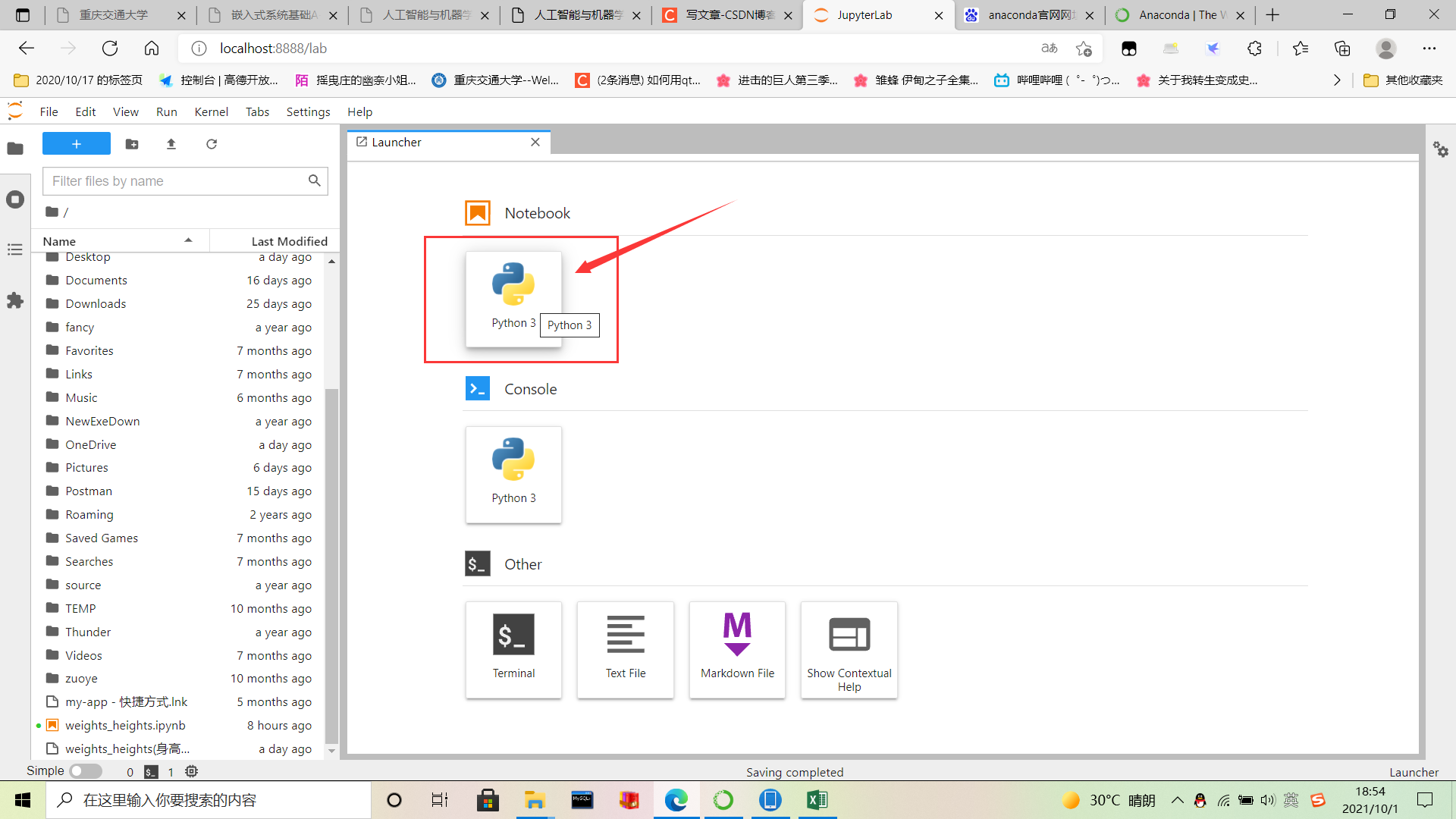Expand the Kernel menu

[210, 111]
